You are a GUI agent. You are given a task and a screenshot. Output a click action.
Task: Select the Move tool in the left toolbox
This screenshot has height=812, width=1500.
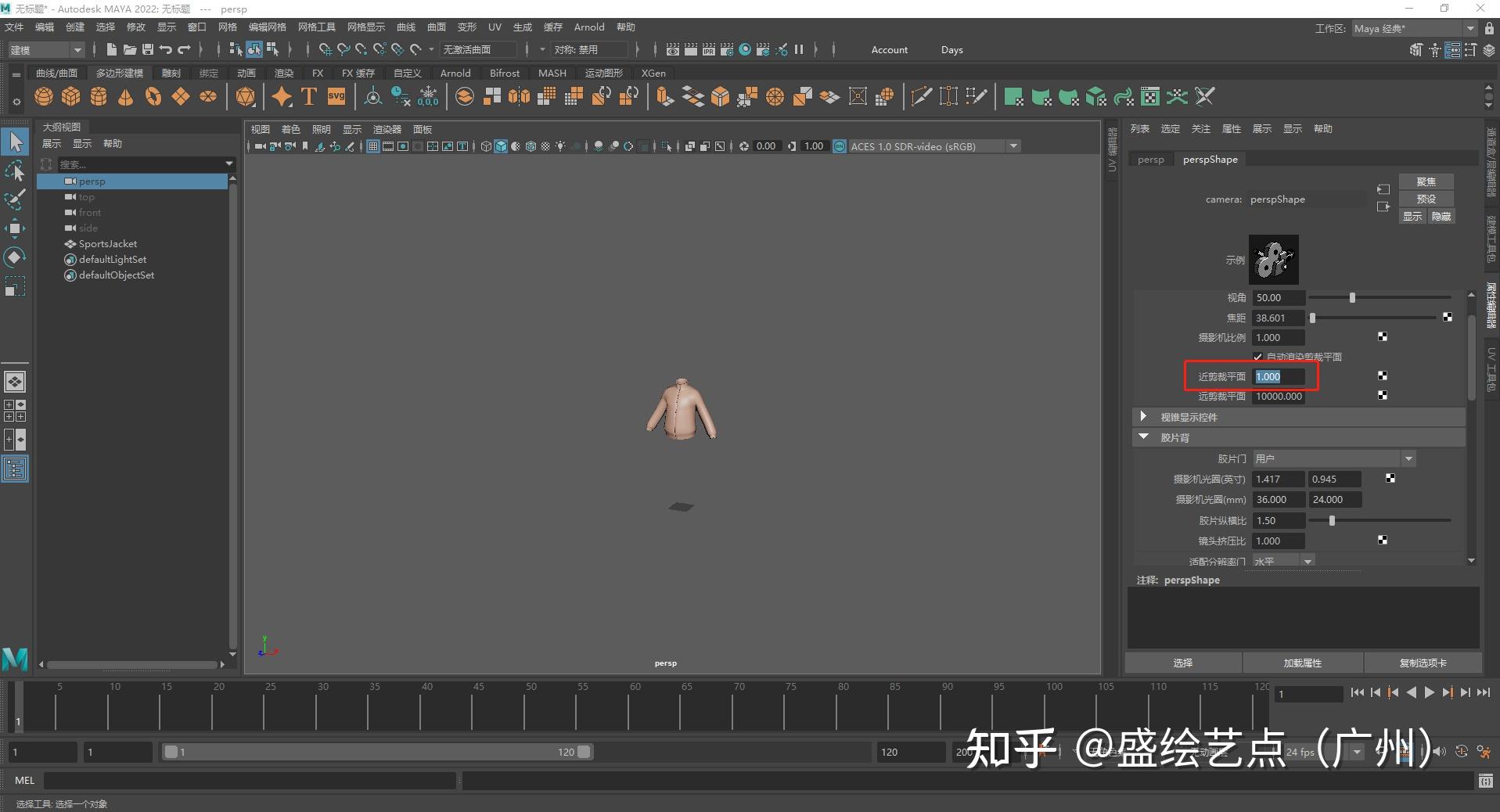tap(15, 228)
